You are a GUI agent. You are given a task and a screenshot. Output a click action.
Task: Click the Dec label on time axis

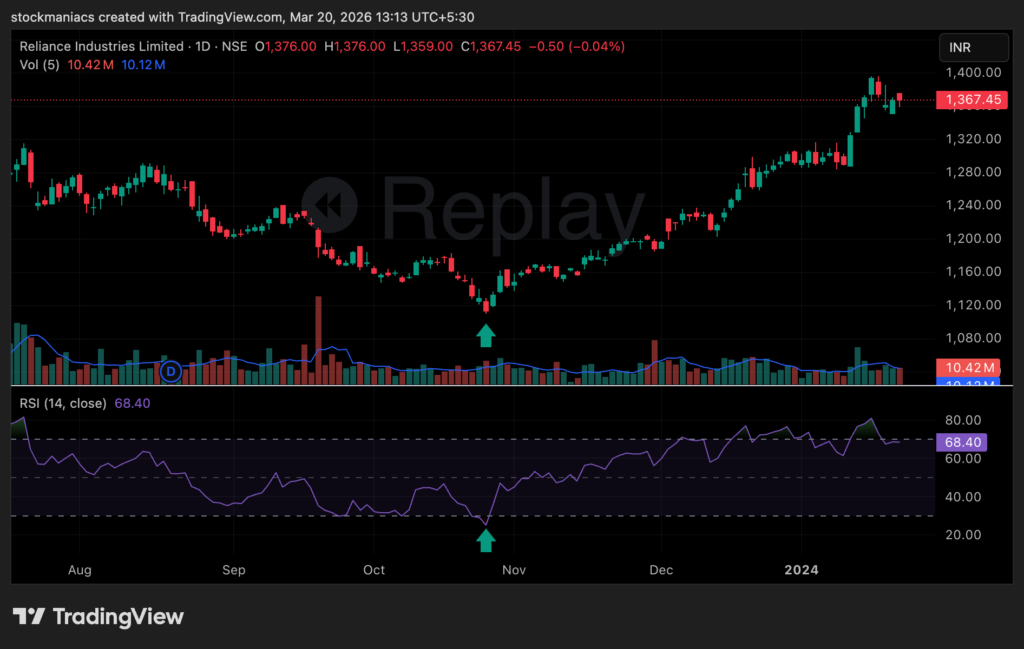click(661, 570)
